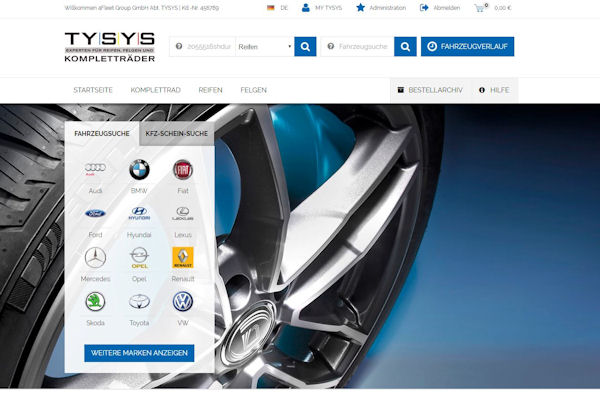Open the KOMPLETTRAD menu item
This screenshot has height=410, width=600.
(x=155, y=90)
